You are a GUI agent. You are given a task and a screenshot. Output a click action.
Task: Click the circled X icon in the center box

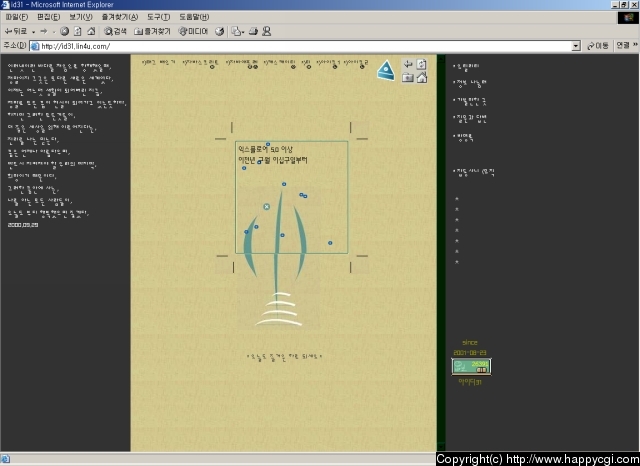[x=267, y=207]
